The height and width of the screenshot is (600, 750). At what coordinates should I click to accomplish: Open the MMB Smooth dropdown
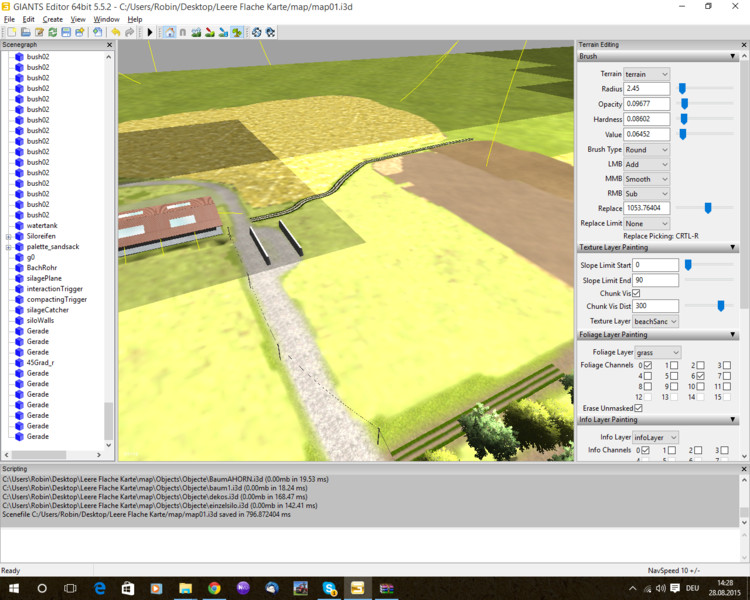coord(646,179)
